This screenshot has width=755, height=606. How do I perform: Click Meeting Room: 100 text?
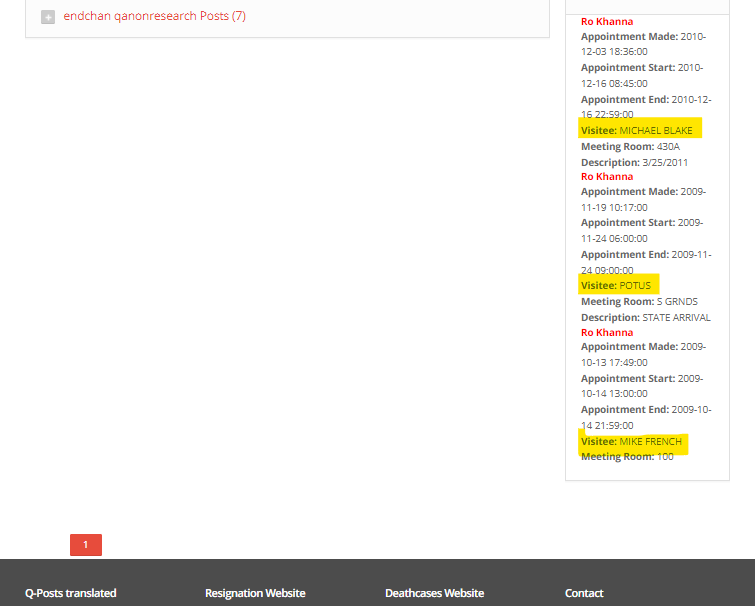pos(627,456)
